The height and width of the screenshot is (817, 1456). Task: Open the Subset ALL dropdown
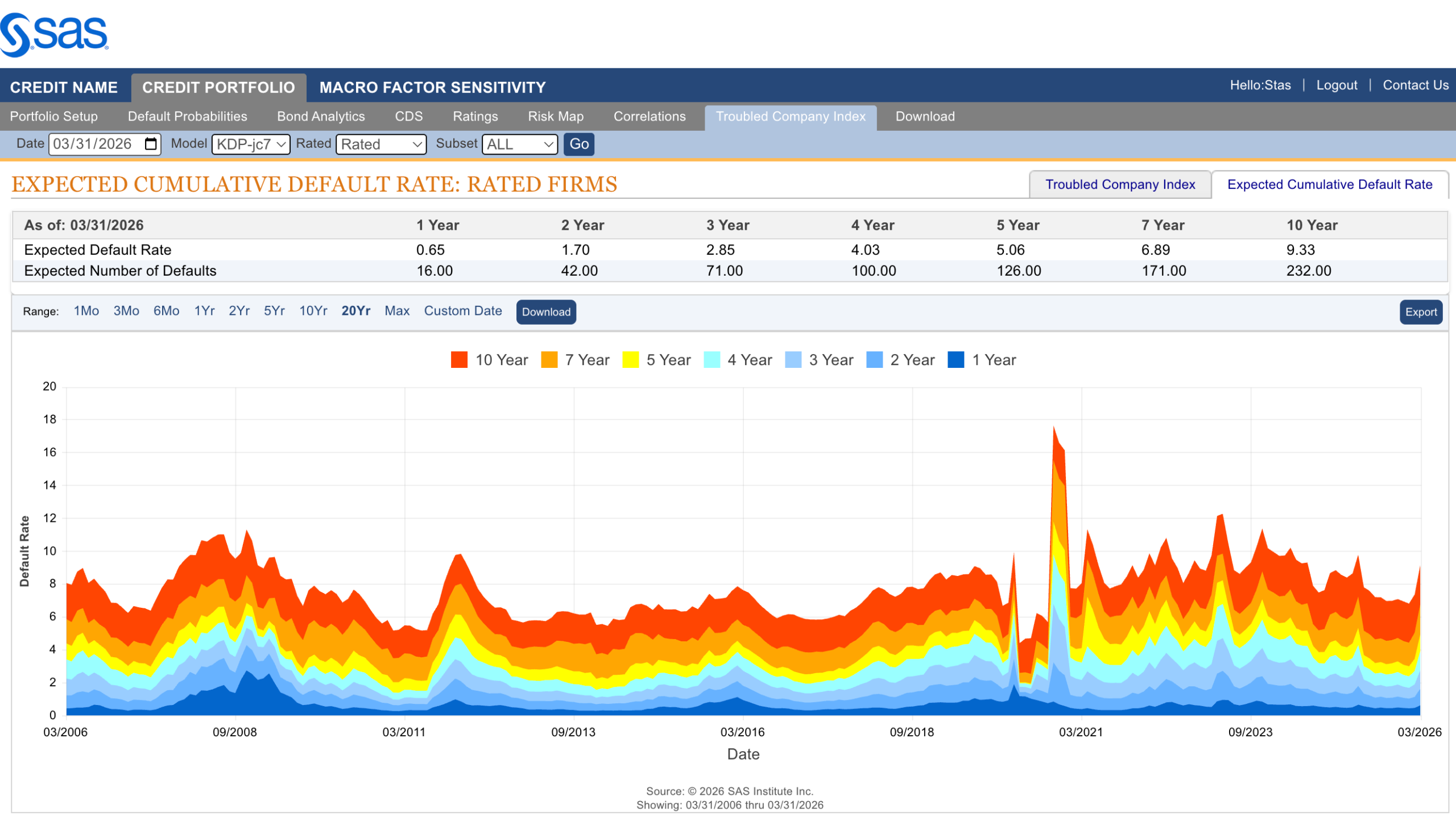(x=519, y=144)
